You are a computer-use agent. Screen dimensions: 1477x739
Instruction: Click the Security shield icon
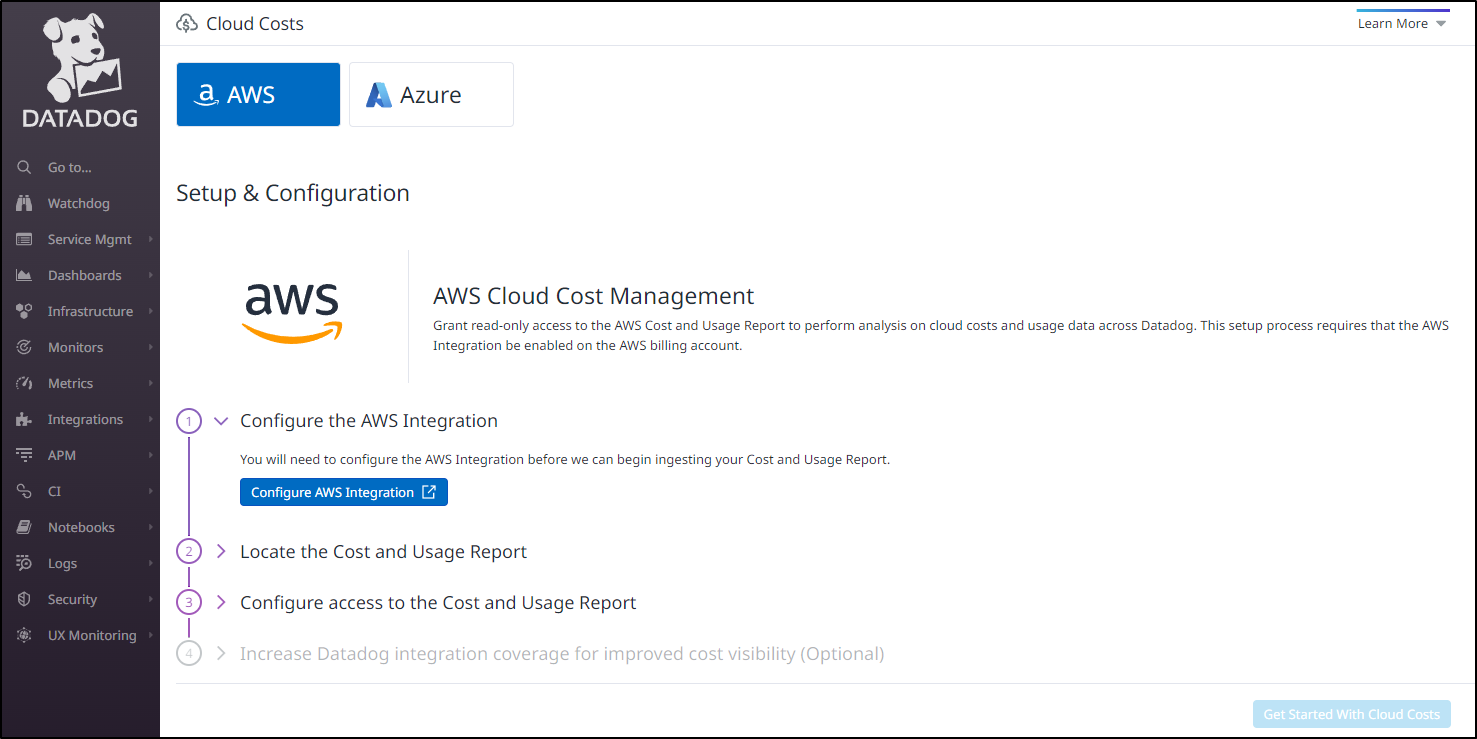pos(25,599)
